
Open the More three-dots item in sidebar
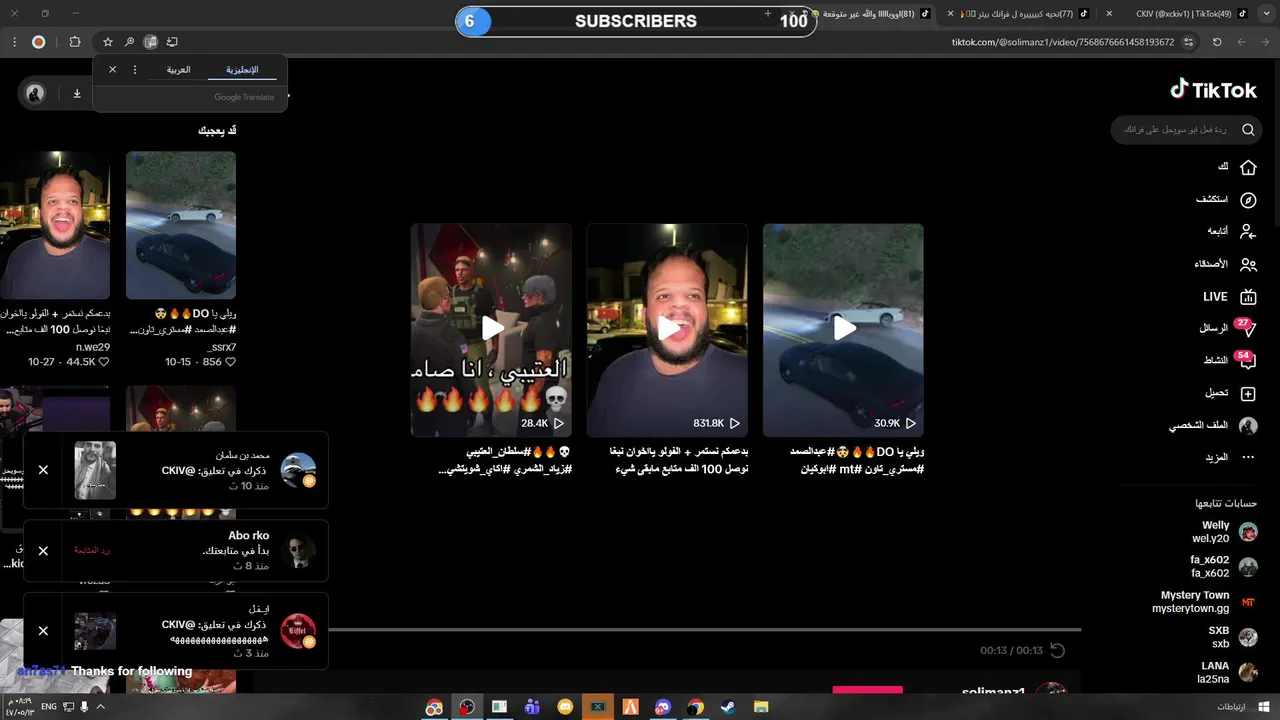pos(1248,457)
